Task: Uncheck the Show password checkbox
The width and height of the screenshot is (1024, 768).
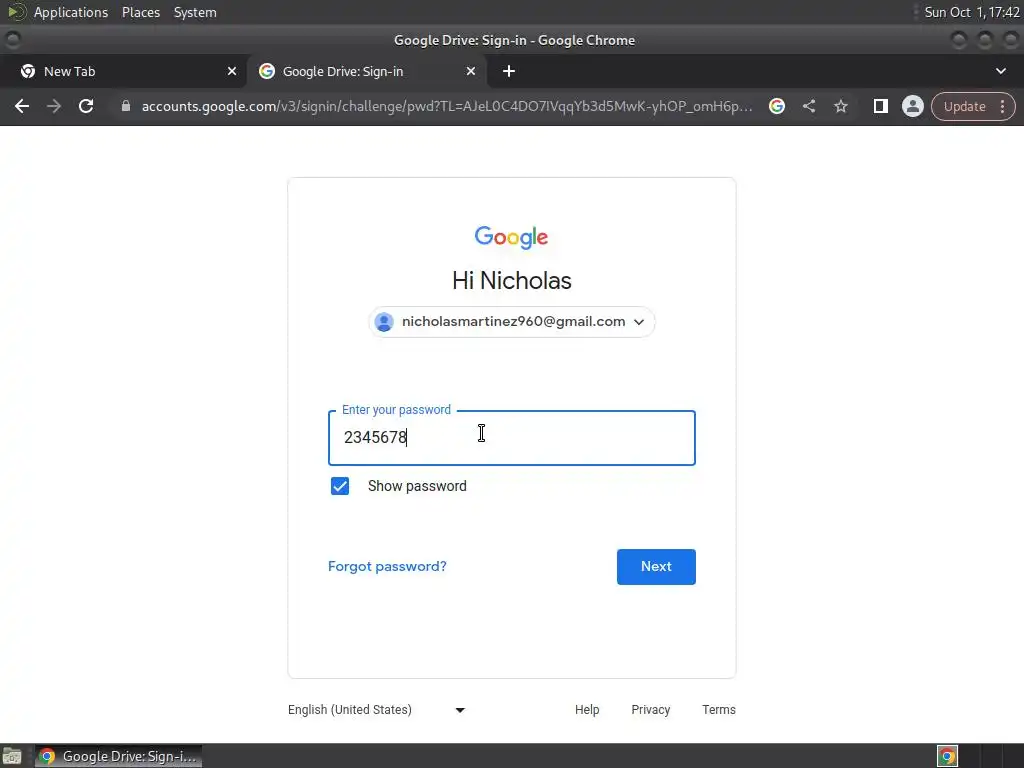Action: 340,486
